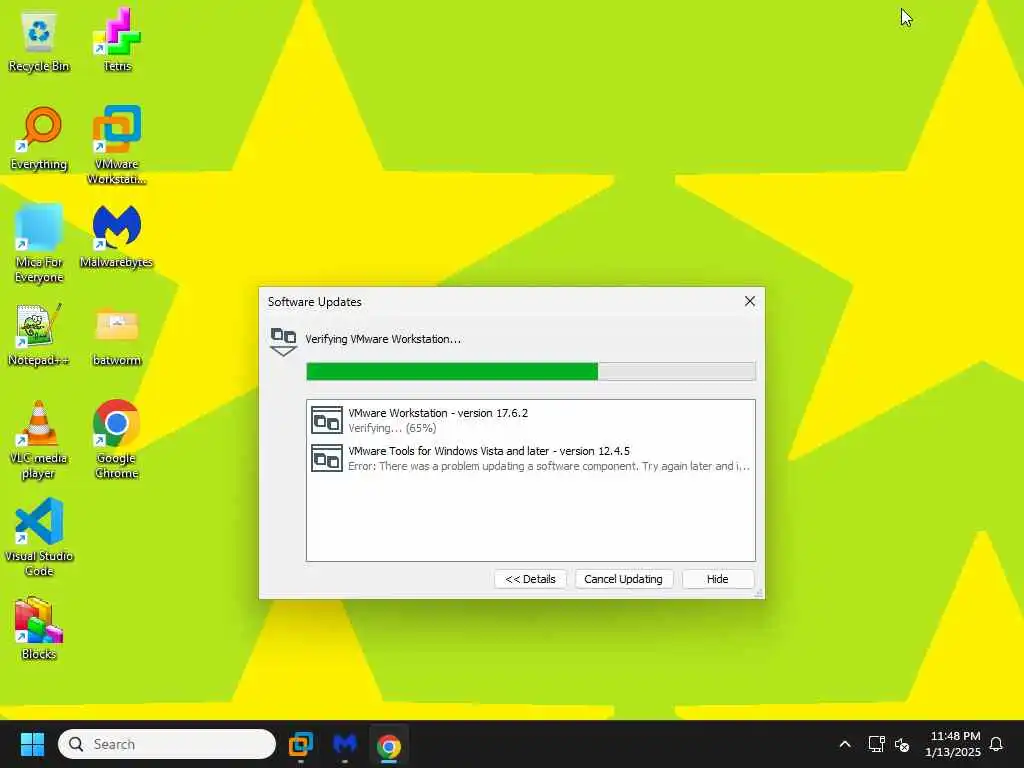Select the Everything search desktop icon
Viewport: 1024px width, 768px height.
[x=39, y=138]
